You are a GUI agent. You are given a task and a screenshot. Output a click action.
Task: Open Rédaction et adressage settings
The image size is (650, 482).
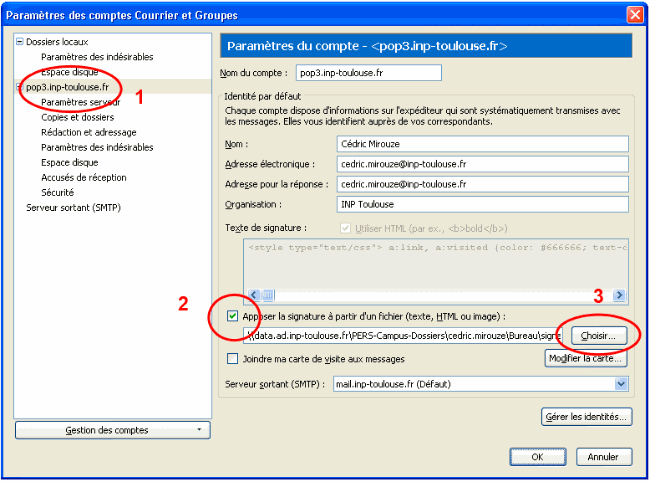coord(89,132)
